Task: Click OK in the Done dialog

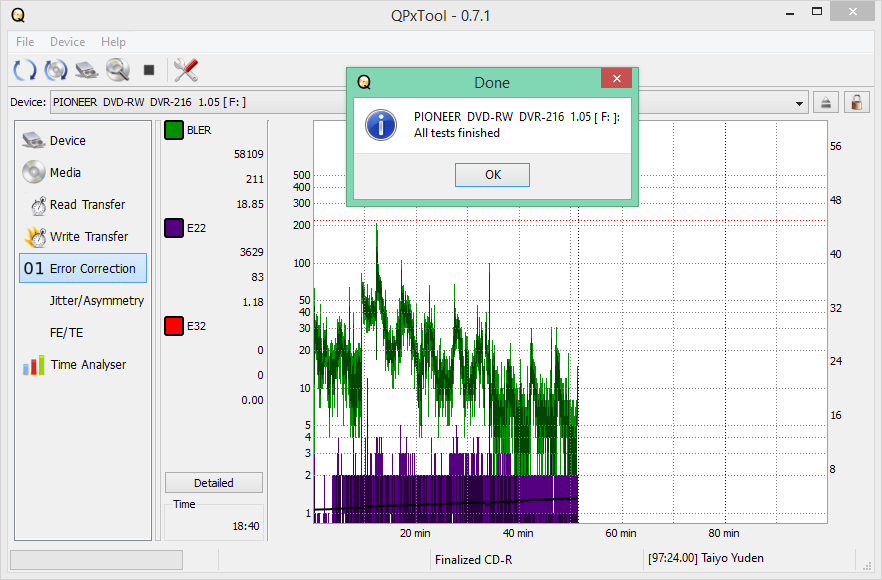Action: coord(492,175)
